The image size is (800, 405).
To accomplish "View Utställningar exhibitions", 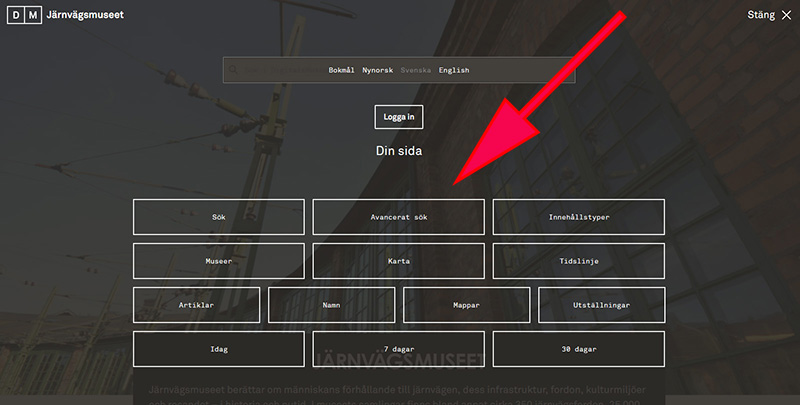I will click(x=602, y=305).
